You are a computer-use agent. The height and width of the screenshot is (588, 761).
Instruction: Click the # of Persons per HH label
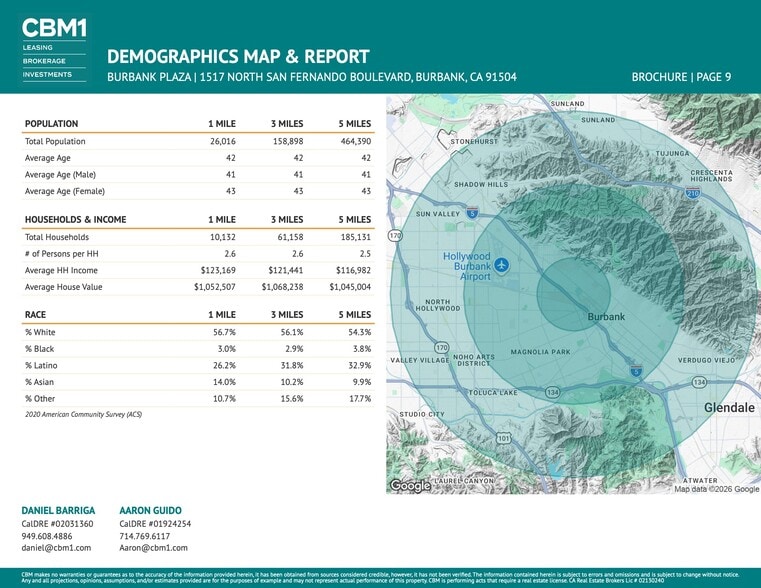(x=62, y=254)
